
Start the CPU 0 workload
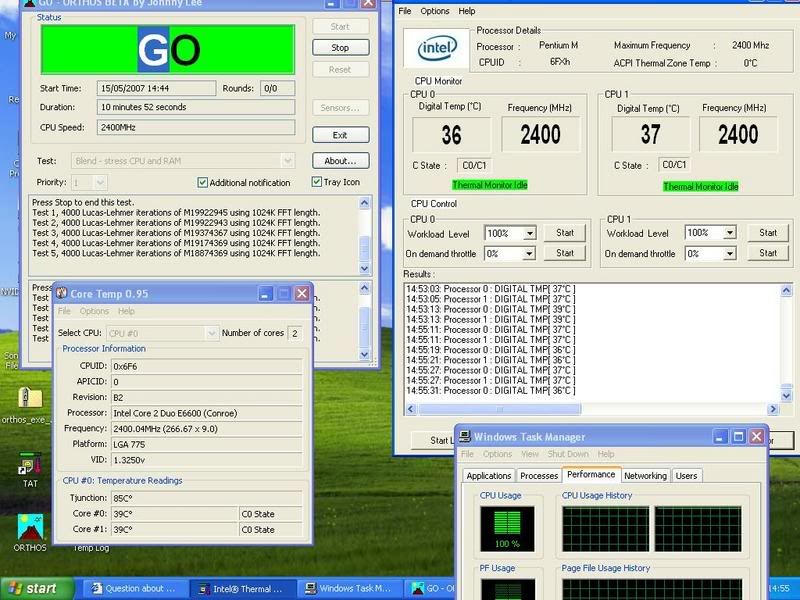pos(565,233)
